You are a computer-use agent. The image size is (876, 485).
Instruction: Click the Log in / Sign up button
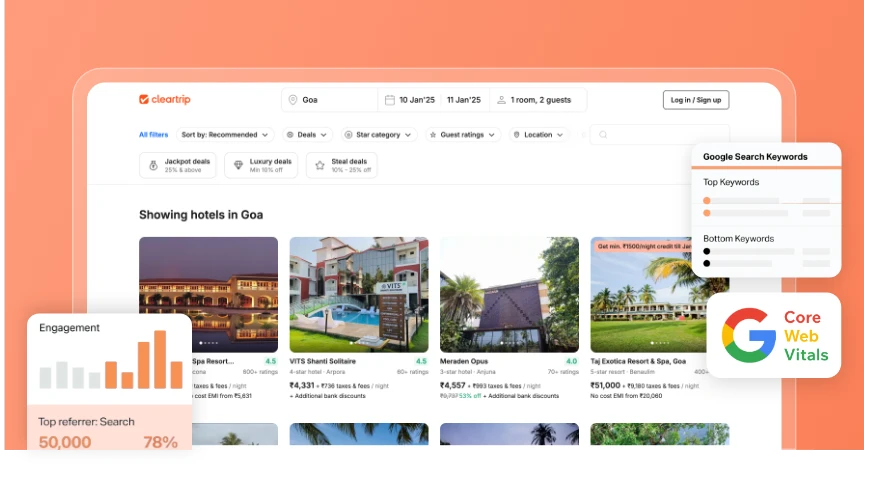tap(696, 100)
